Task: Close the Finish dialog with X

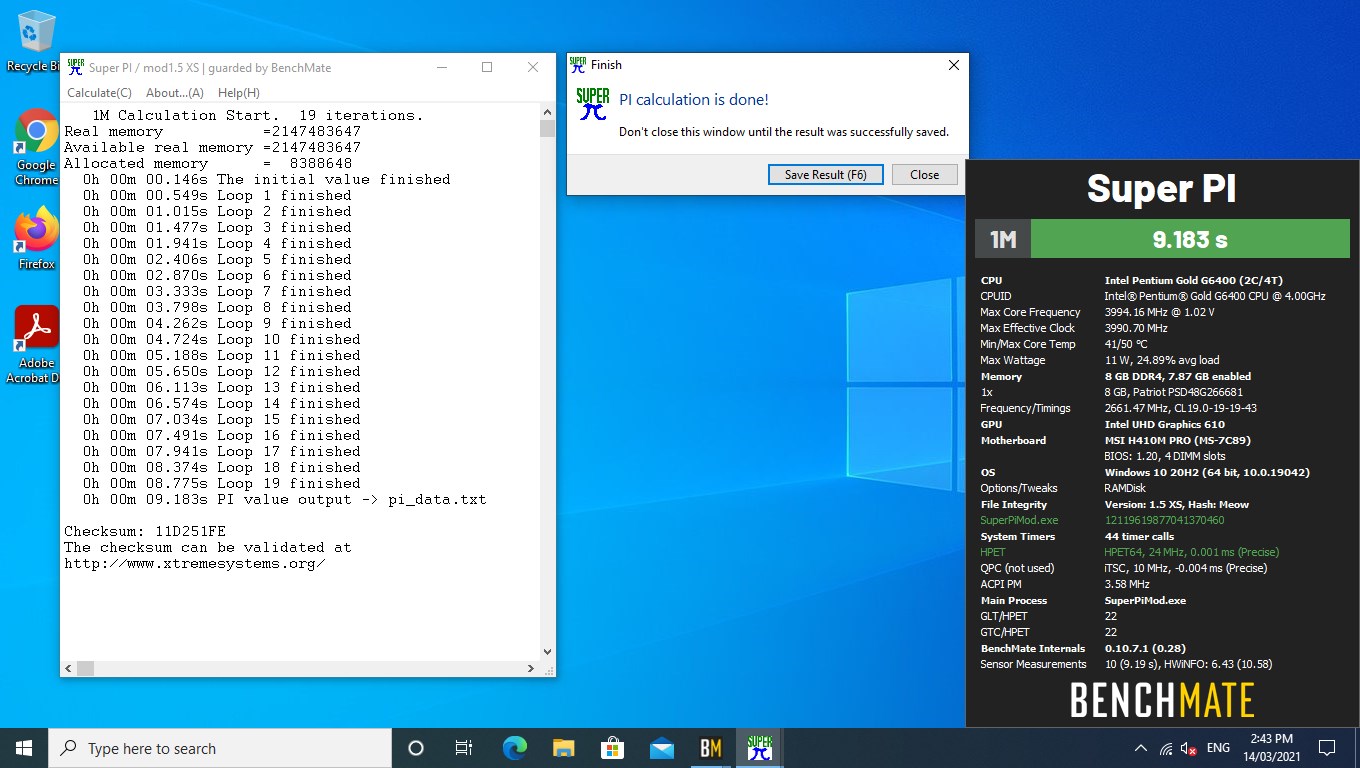Action: pos(953,65)
